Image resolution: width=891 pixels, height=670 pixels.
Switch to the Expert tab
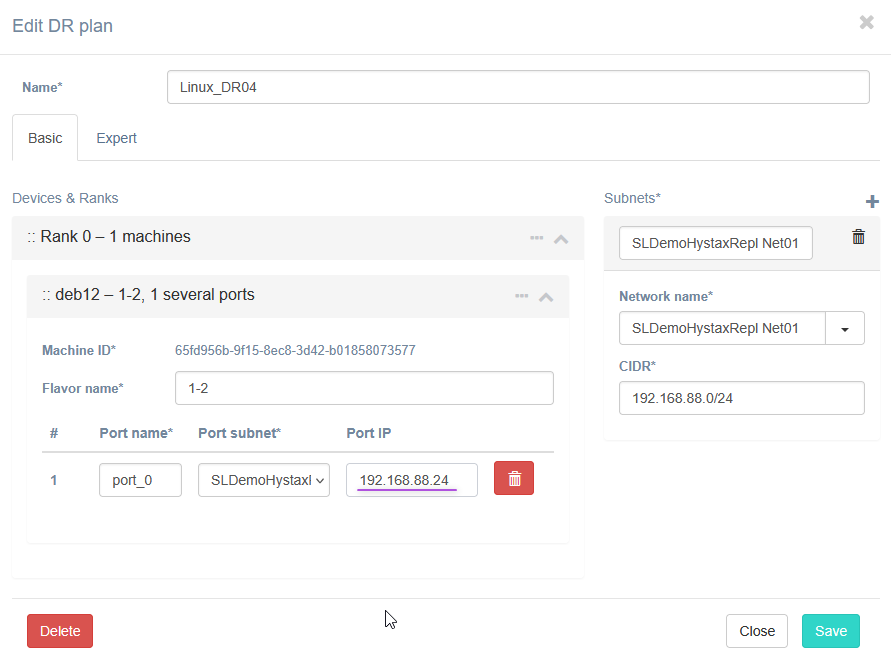[x=116, y=138]
